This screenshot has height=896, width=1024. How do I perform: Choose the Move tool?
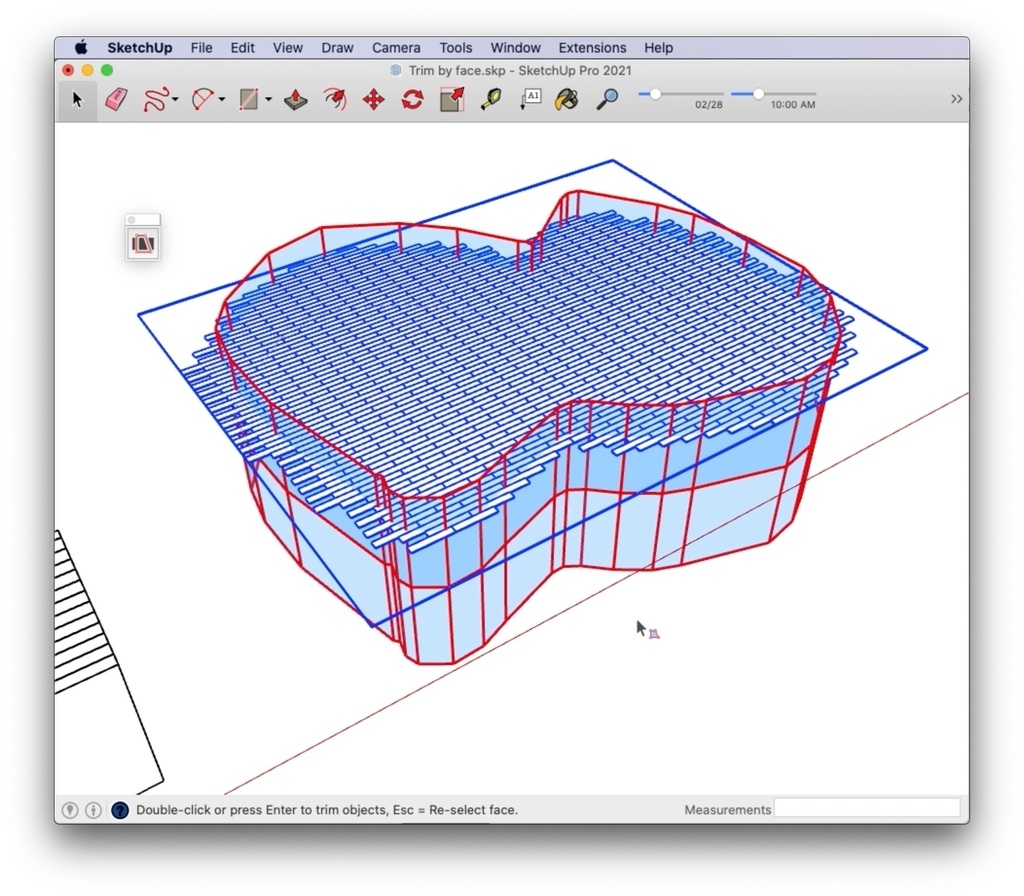[x=374, y=100]
